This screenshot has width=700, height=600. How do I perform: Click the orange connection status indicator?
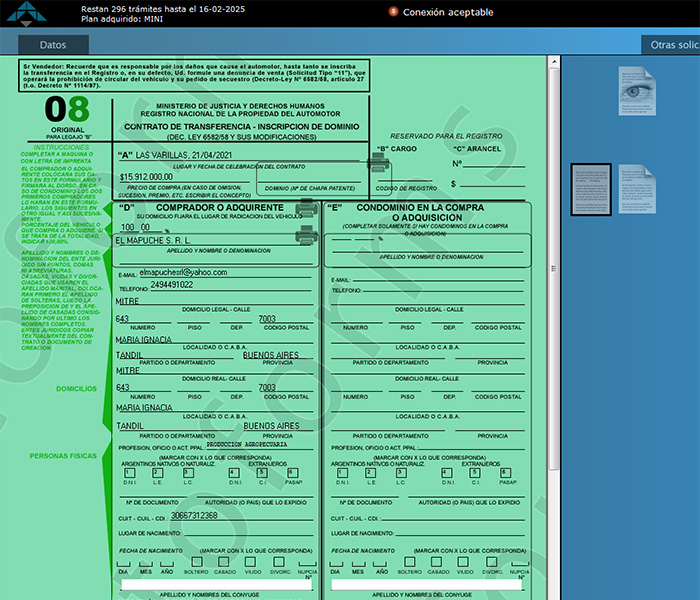point(393,12)
